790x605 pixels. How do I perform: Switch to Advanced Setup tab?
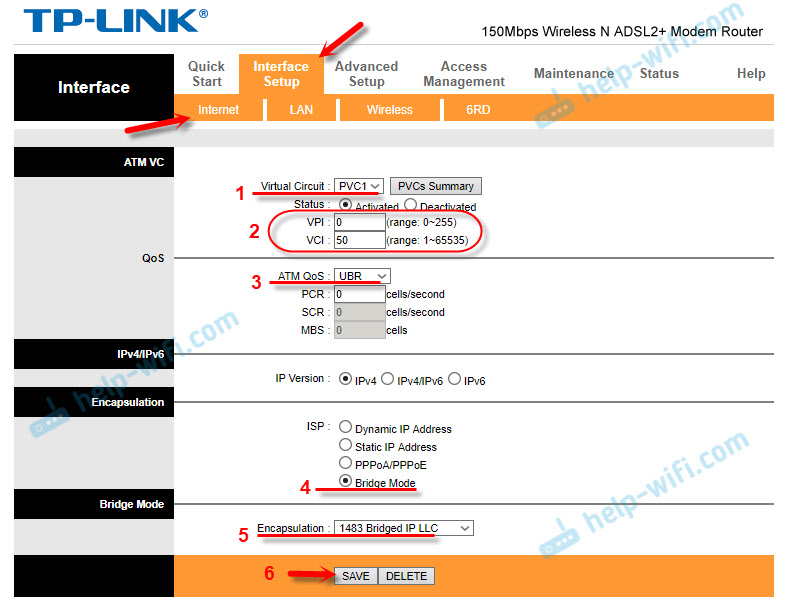(366, 74)
